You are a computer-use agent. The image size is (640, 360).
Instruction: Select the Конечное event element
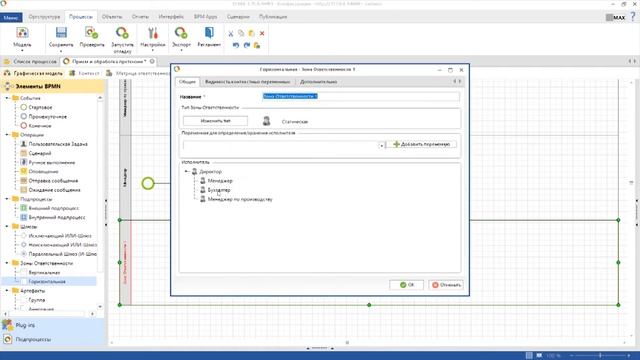pyautogui.click(x=40, y=126)
